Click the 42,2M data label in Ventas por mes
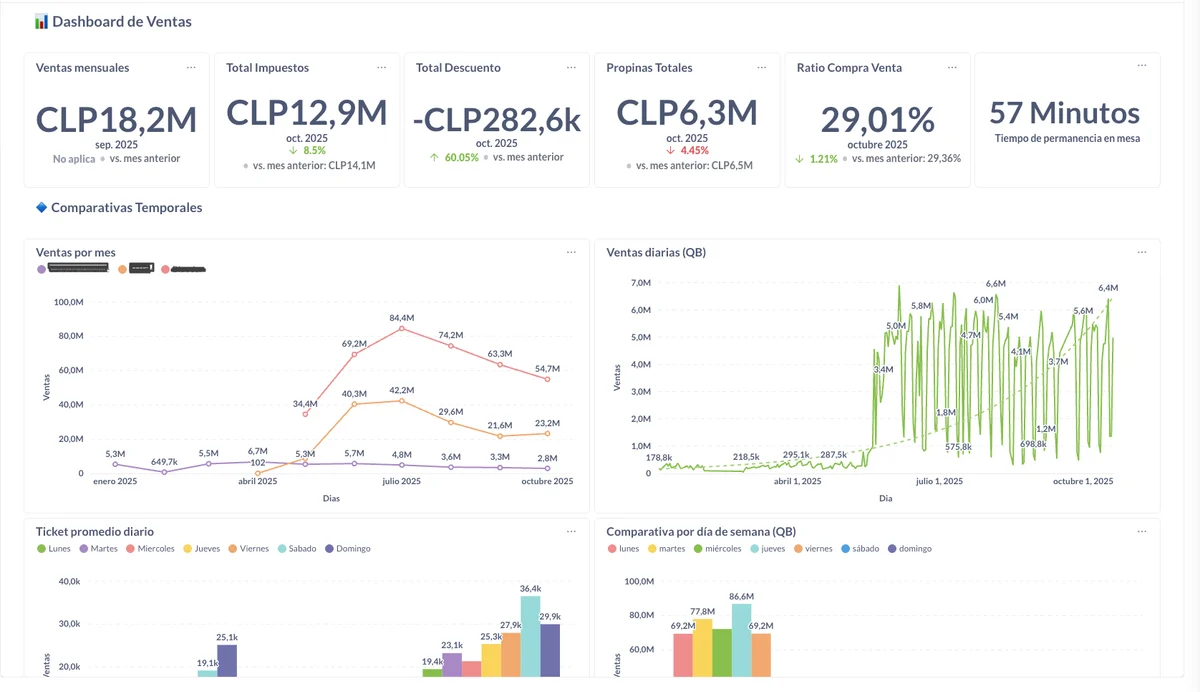The image size is (1200, 692). click(x=401, y=390)
